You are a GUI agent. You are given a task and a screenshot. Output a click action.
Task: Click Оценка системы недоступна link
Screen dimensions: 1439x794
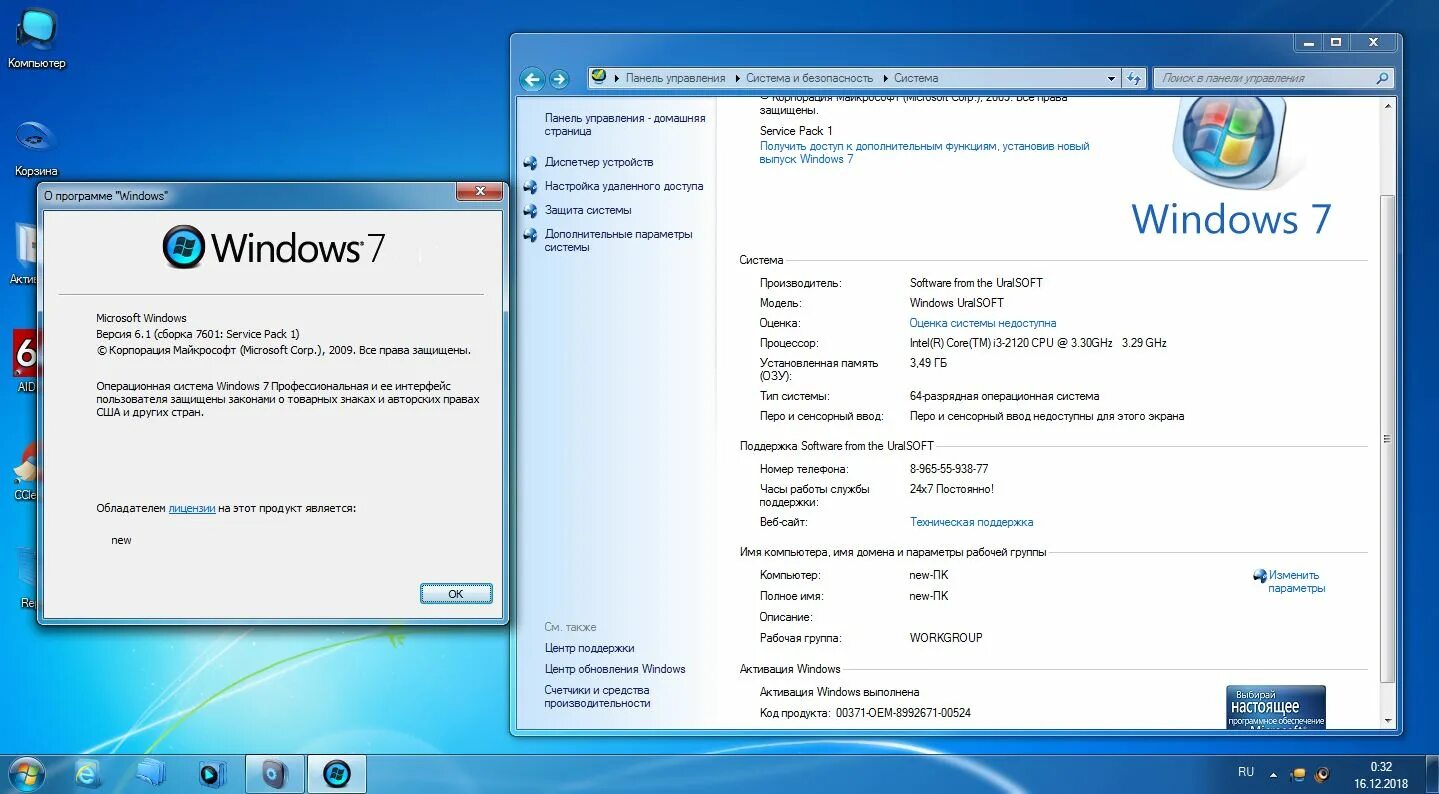click(x=982, y=323)
